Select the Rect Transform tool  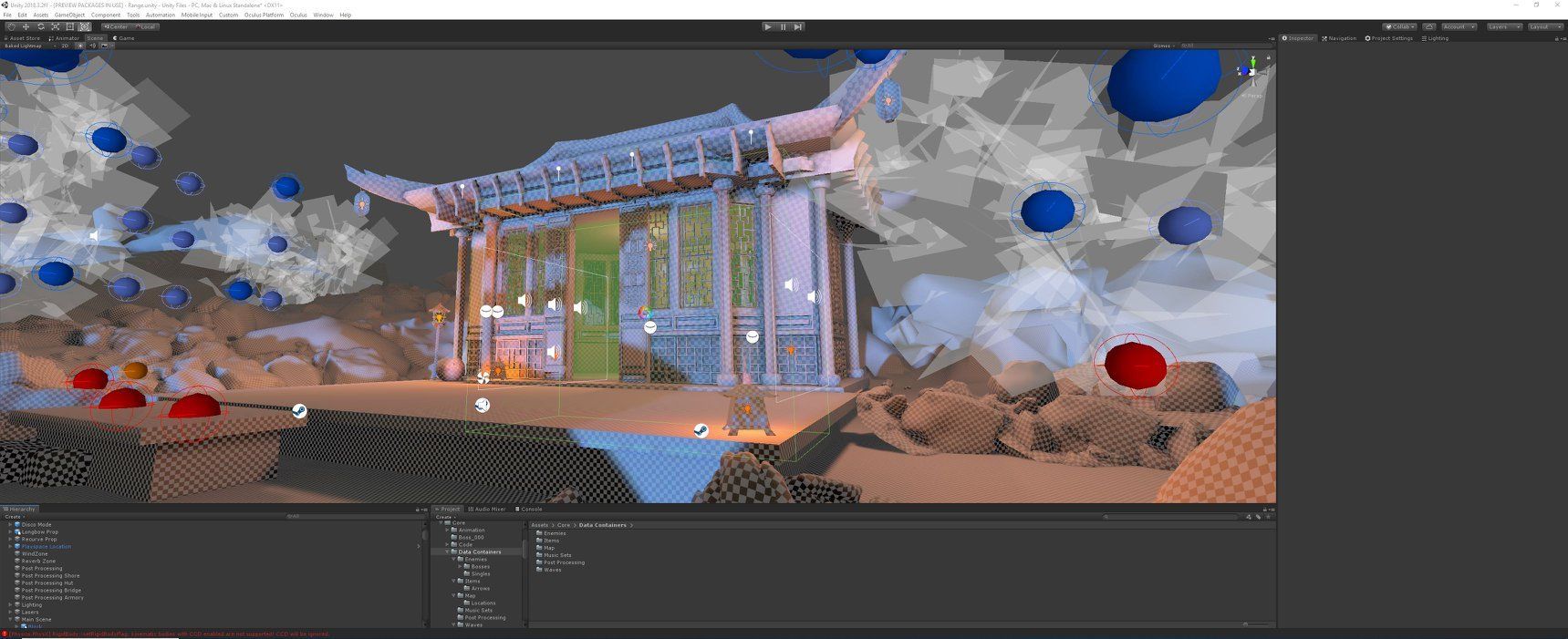coord(69,26)
